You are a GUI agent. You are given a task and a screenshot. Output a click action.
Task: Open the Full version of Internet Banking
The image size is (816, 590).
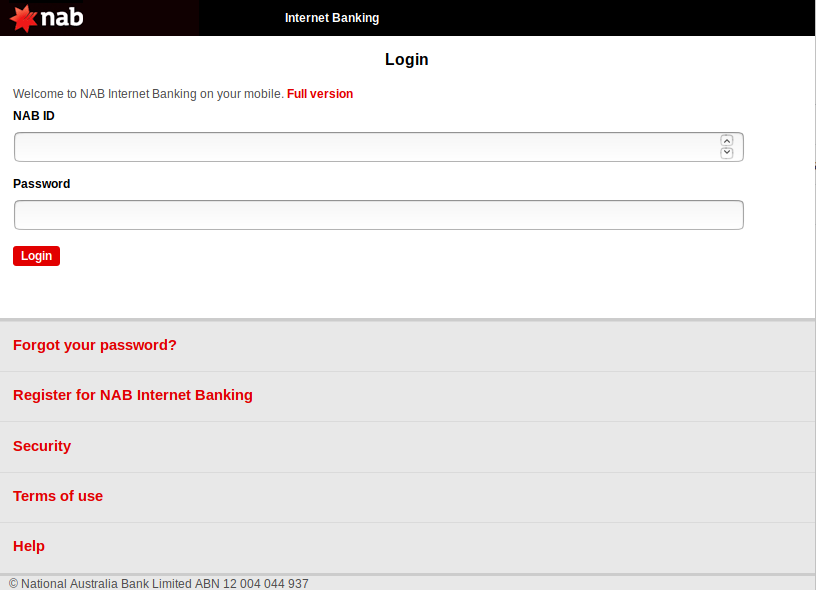pos(319,93)
